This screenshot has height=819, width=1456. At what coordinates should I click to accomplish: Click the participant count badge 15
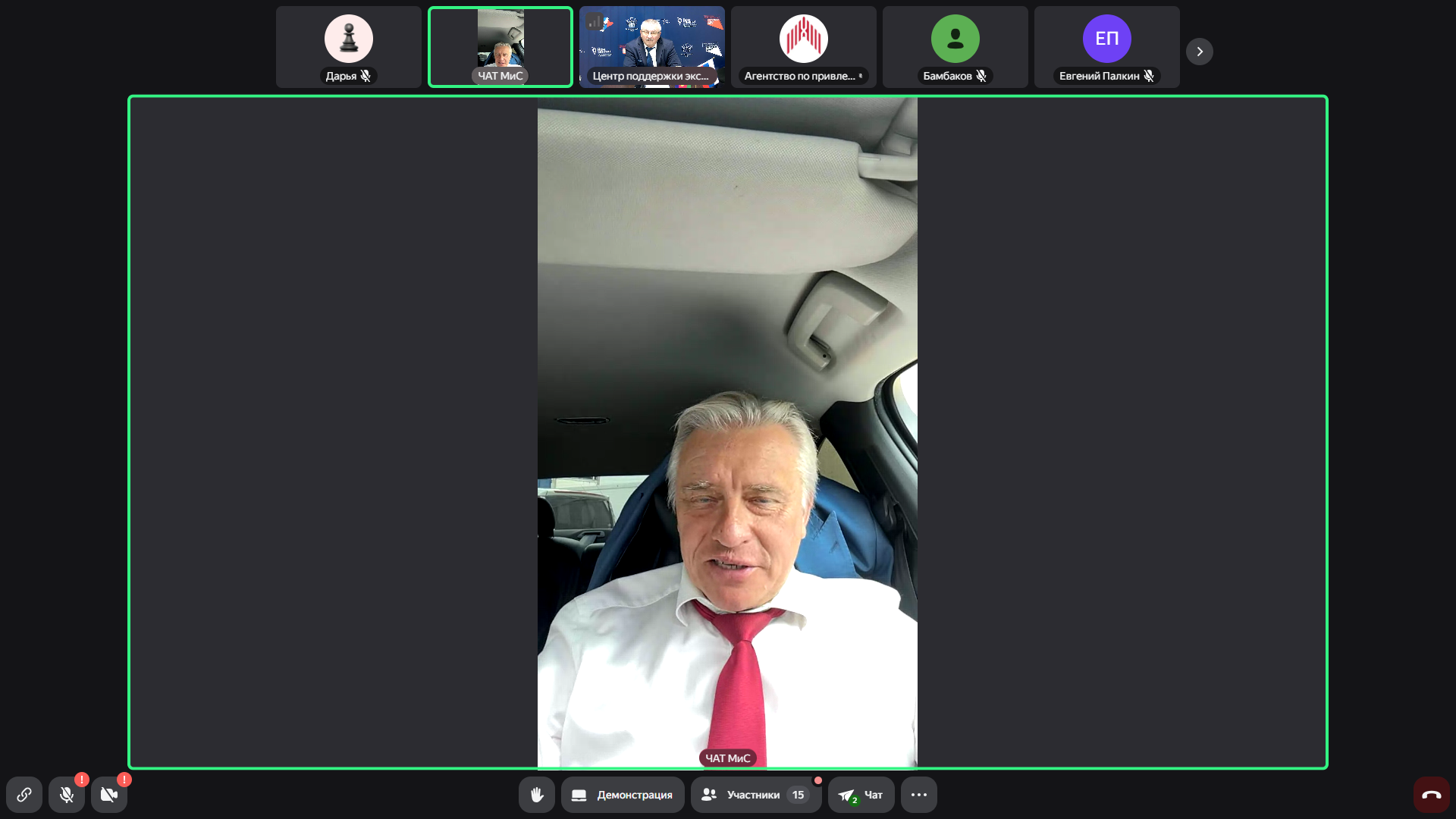point(798,795)
